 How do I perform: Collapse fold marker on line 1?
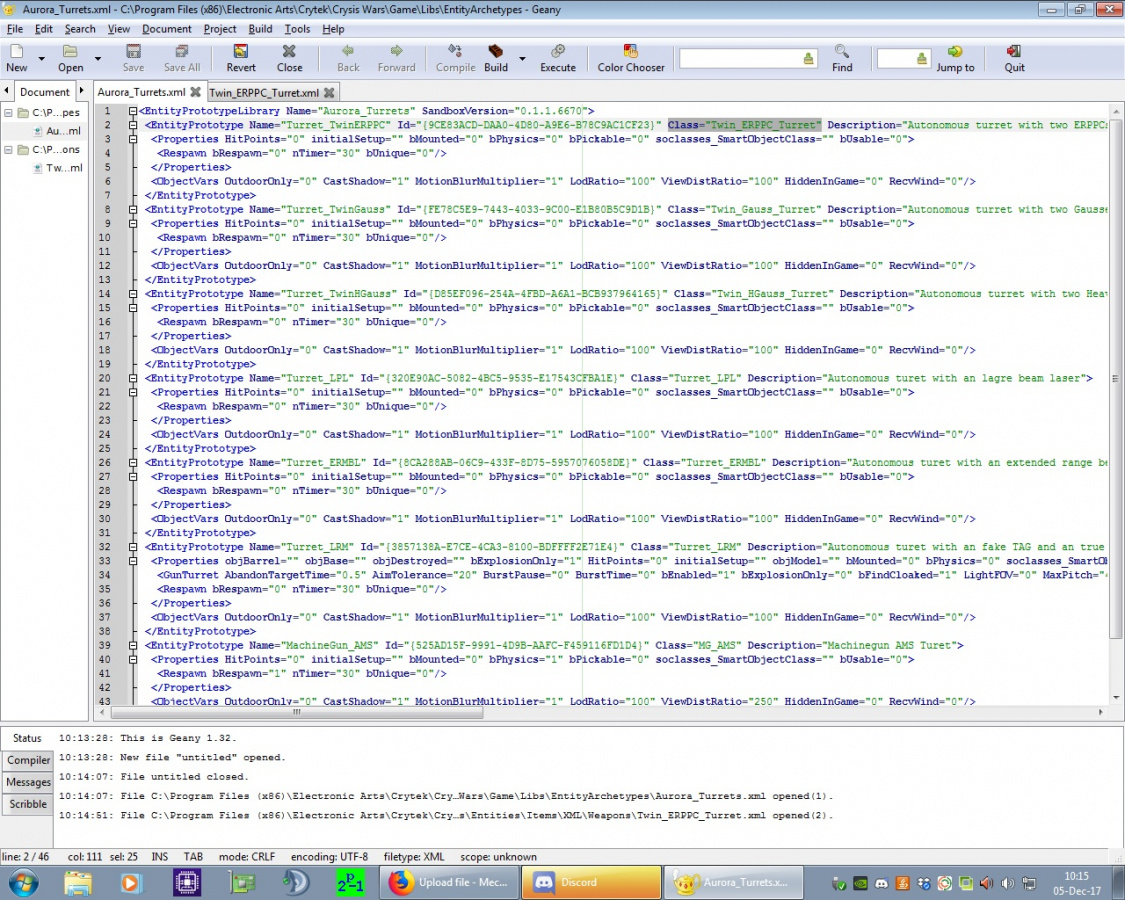pos(133,111)
